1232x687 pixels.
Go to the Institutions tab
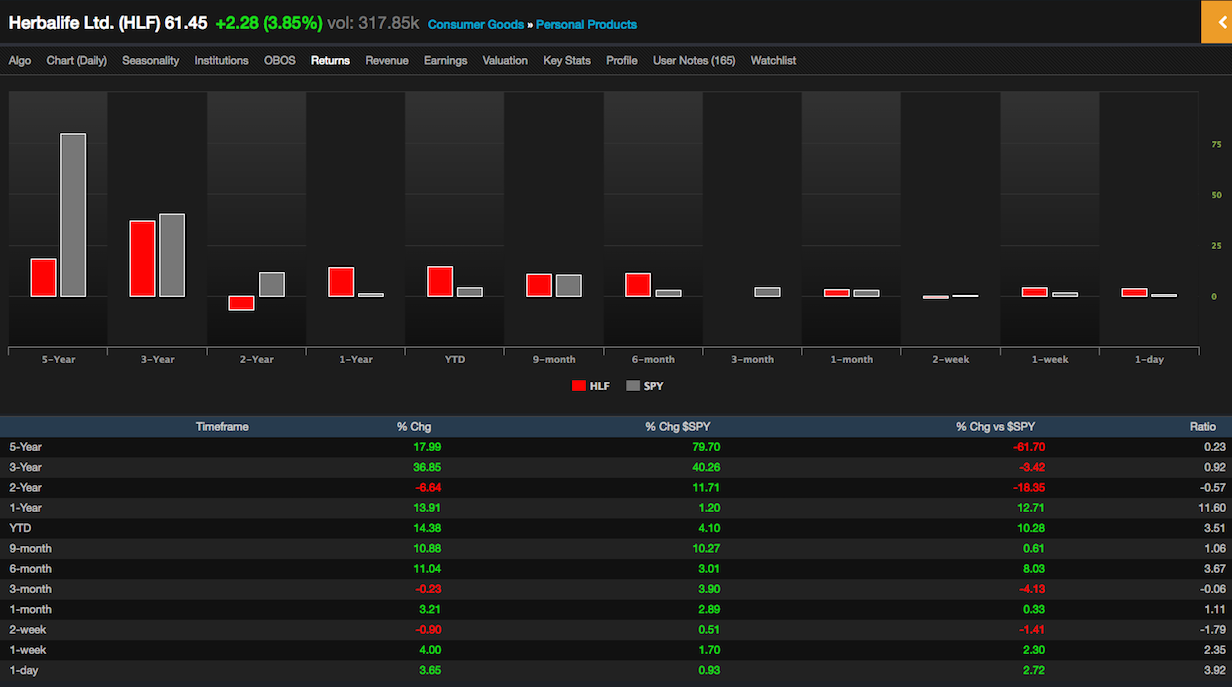tap(222, 61)
